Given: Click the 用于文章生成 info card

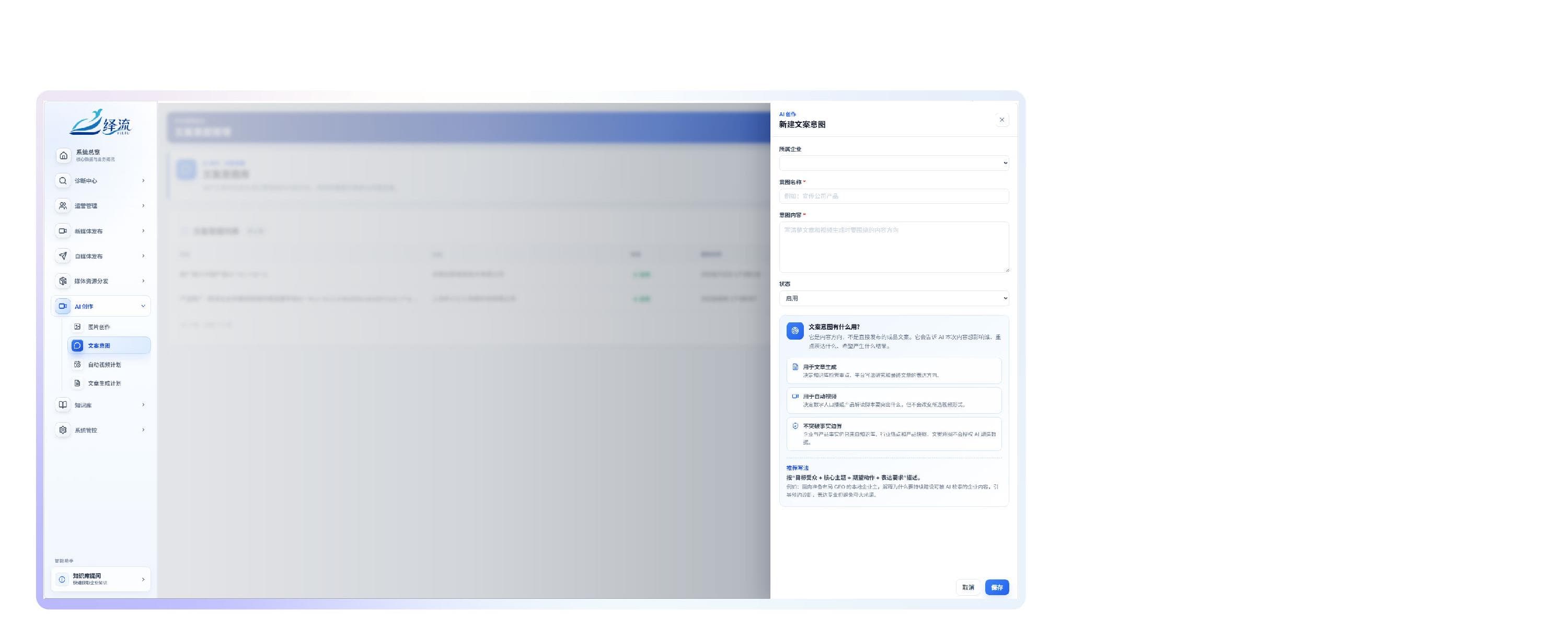Looking at the screenshot, I should tap(894, 371).
